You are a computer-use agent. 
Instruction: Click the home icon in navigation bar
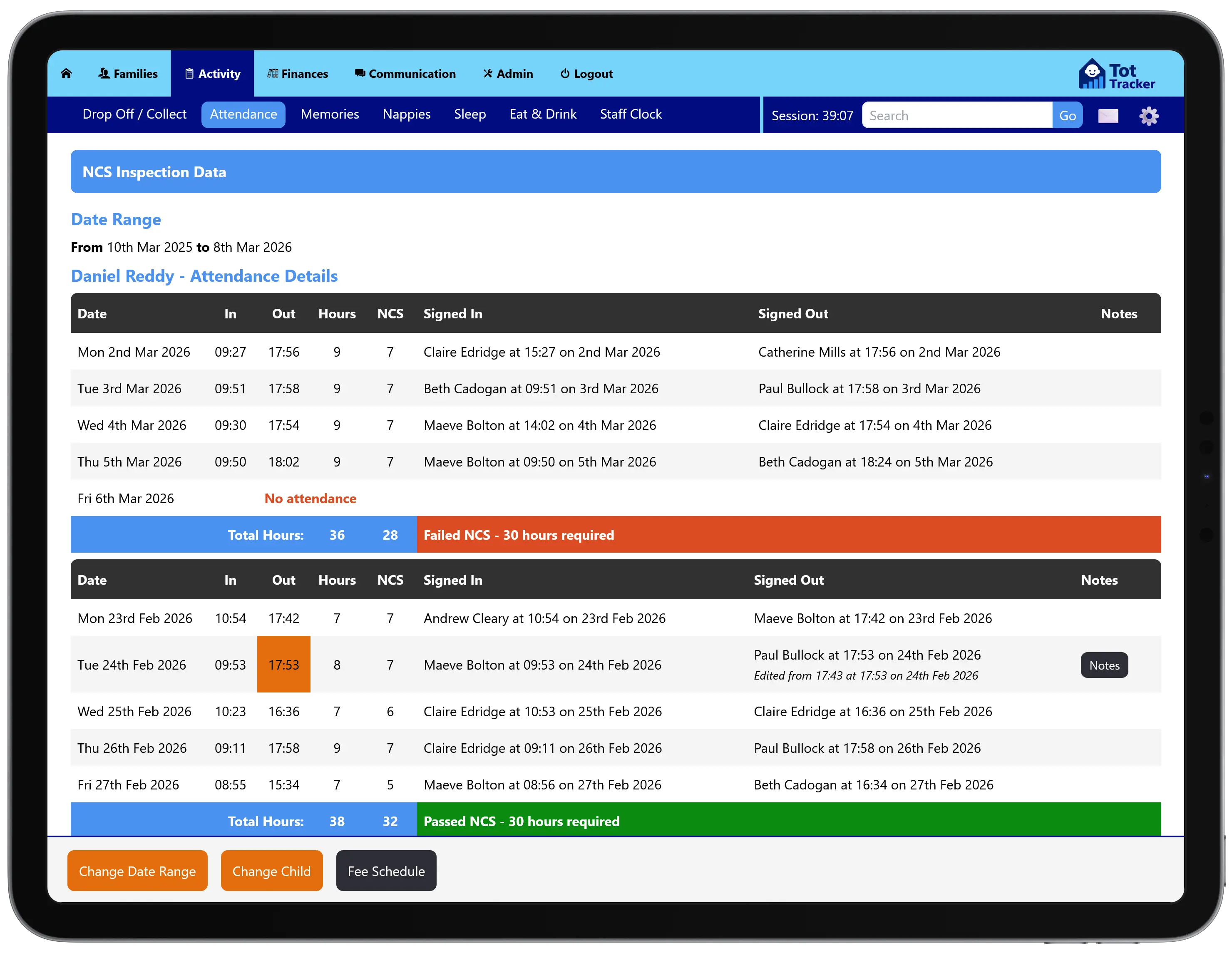pyautogui.click(x=66, y=73)
